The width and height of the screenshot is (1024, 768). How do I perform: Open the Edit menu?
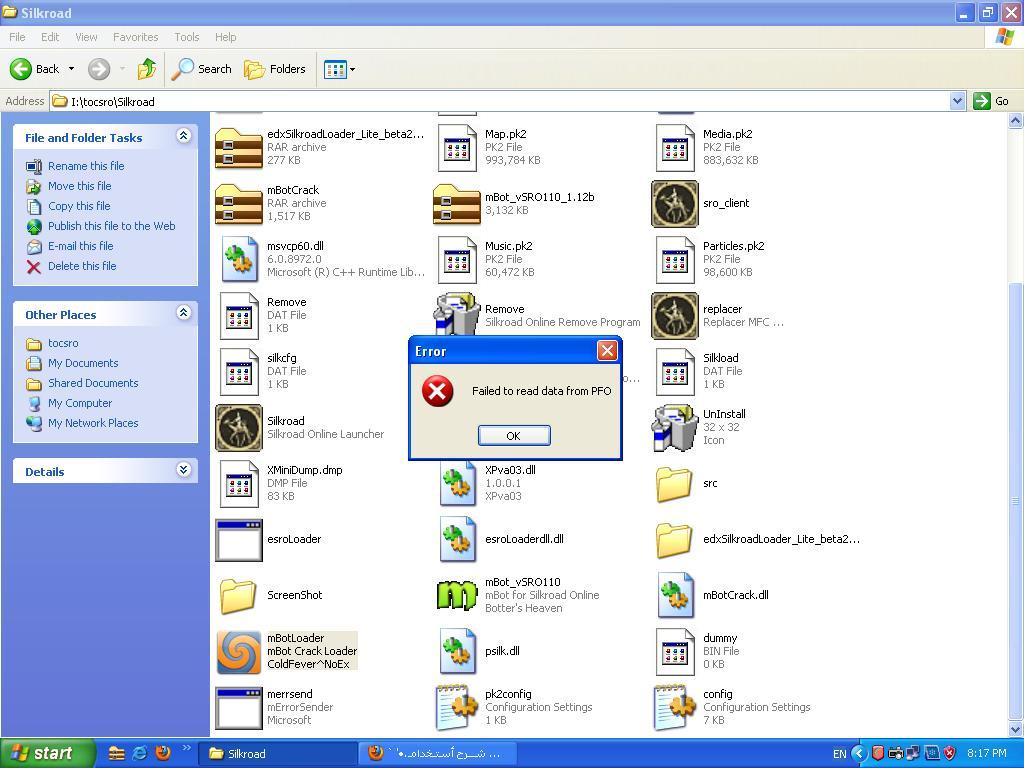(50, 37)
